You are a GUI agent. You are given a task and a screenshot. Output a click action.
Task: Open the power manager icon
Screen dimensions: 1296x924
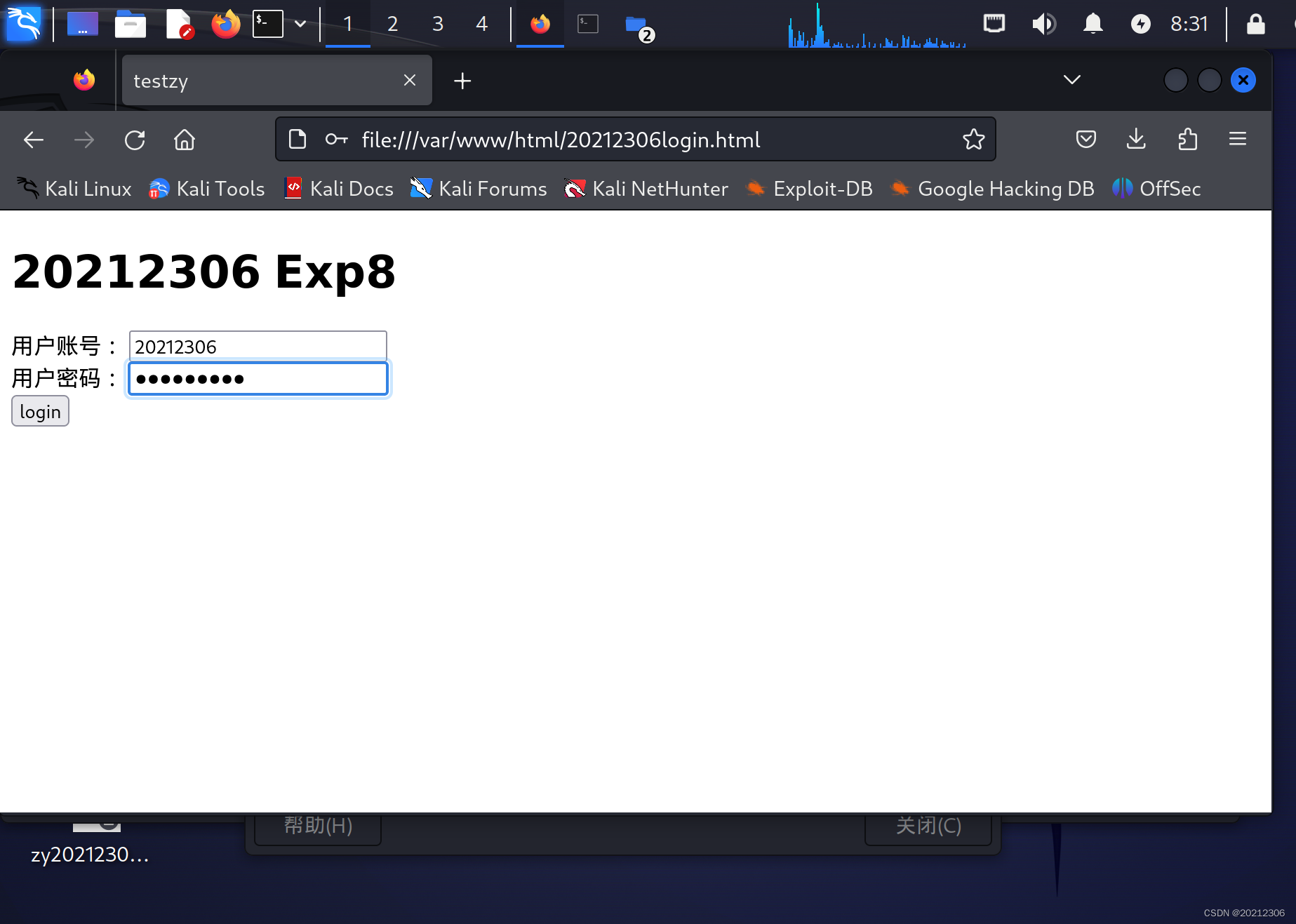(x=1141, y=24)
